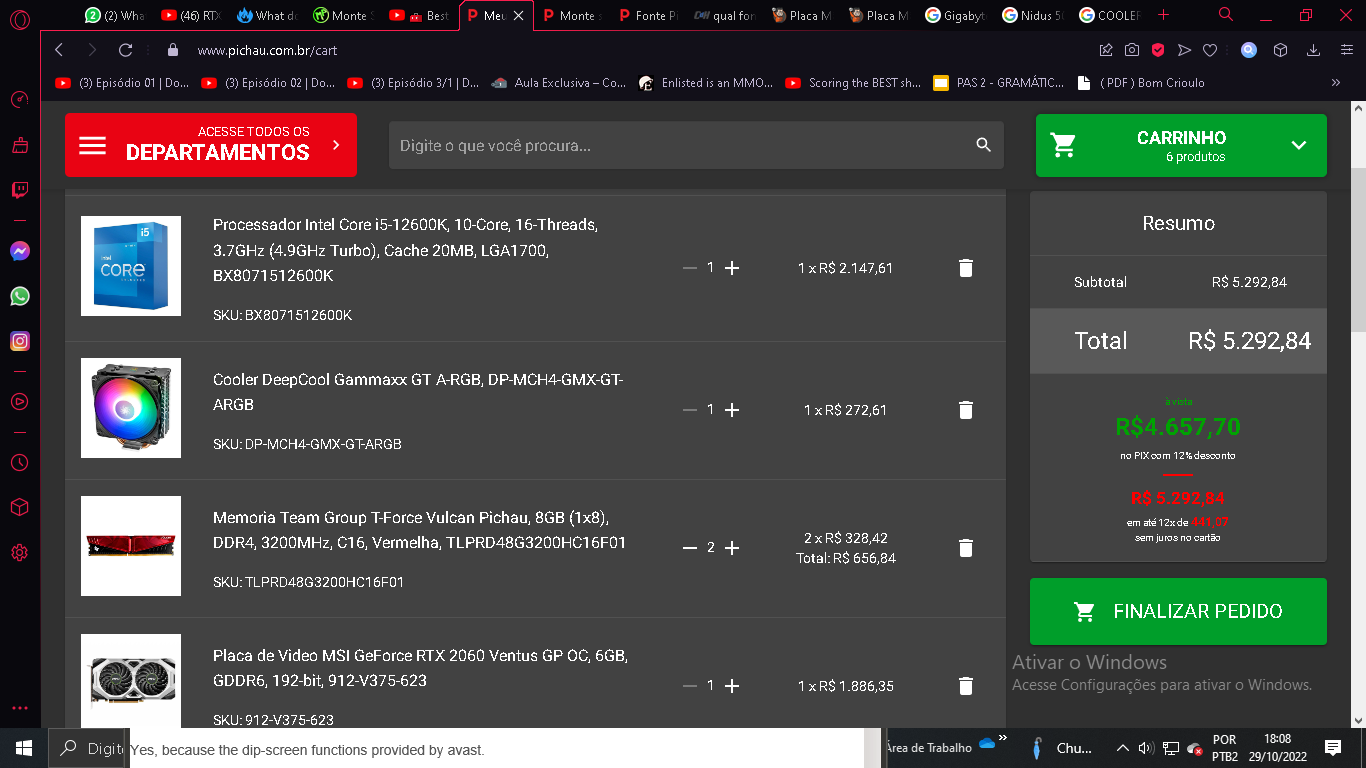
Task: Open Windows notification center
Action: [1332, 748]
